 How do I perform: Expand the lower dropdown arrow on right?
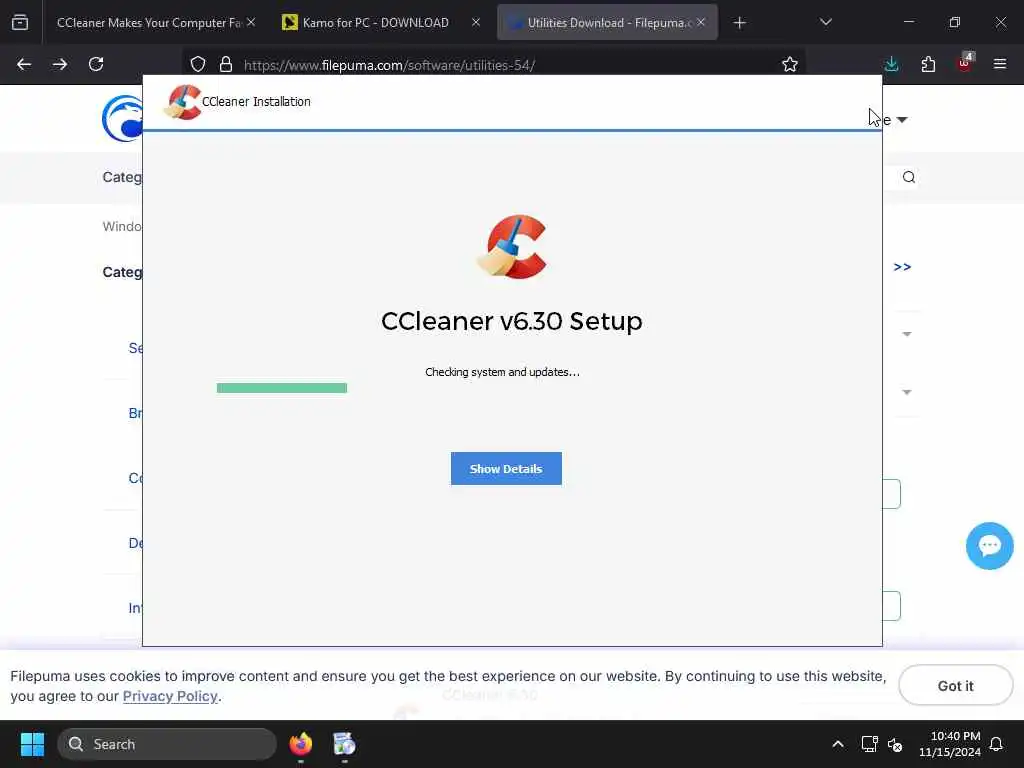pos(906,392)
